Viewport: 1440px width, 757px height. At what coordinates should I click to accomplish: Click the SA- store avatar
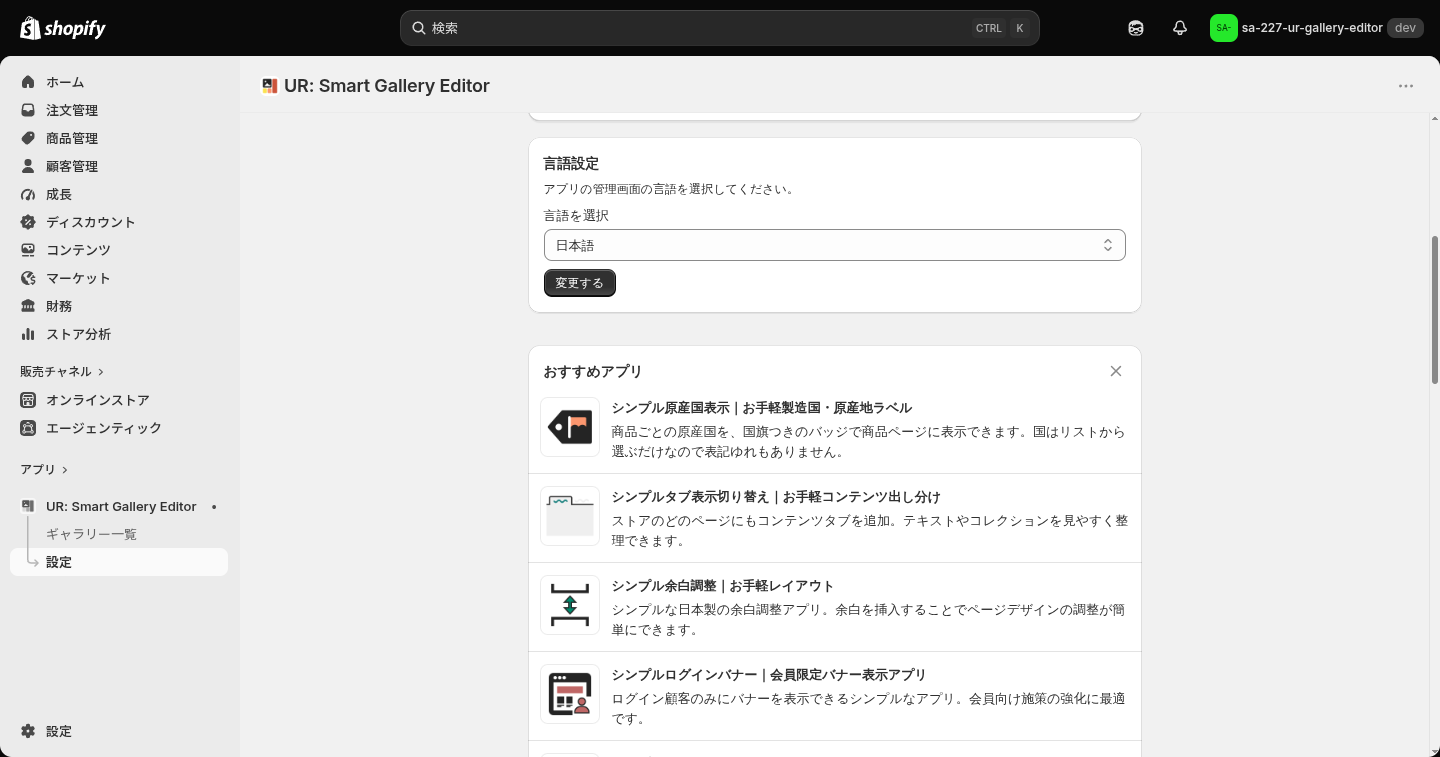pyautogui.click(x=1223, y=28)
